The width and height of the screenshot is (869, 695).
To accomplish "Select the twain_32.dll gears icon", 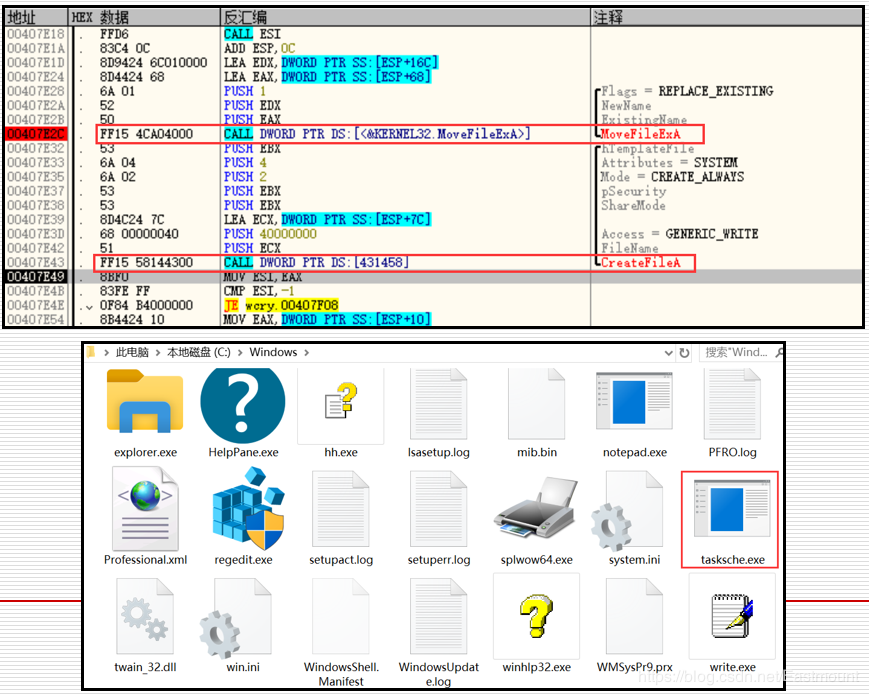I will coord(145,615).
